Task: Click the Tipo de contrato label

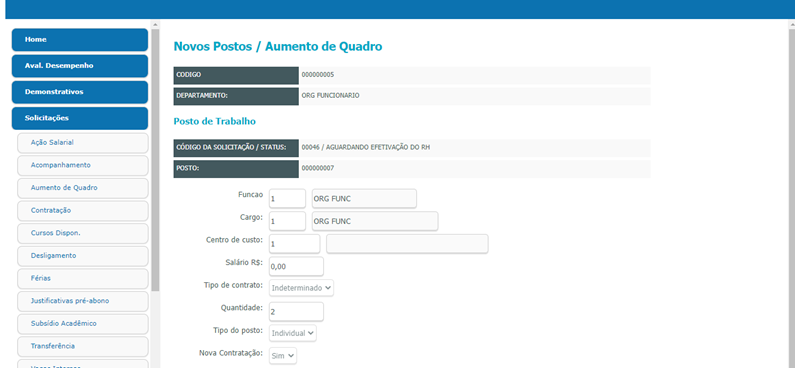Action: 233,285
